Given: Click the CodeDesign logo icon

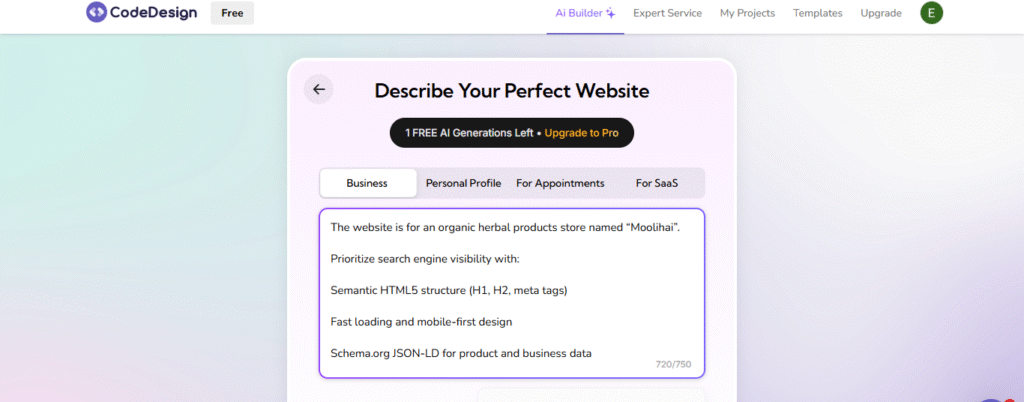Looking at the screenshot, I should tap(96, 12).
